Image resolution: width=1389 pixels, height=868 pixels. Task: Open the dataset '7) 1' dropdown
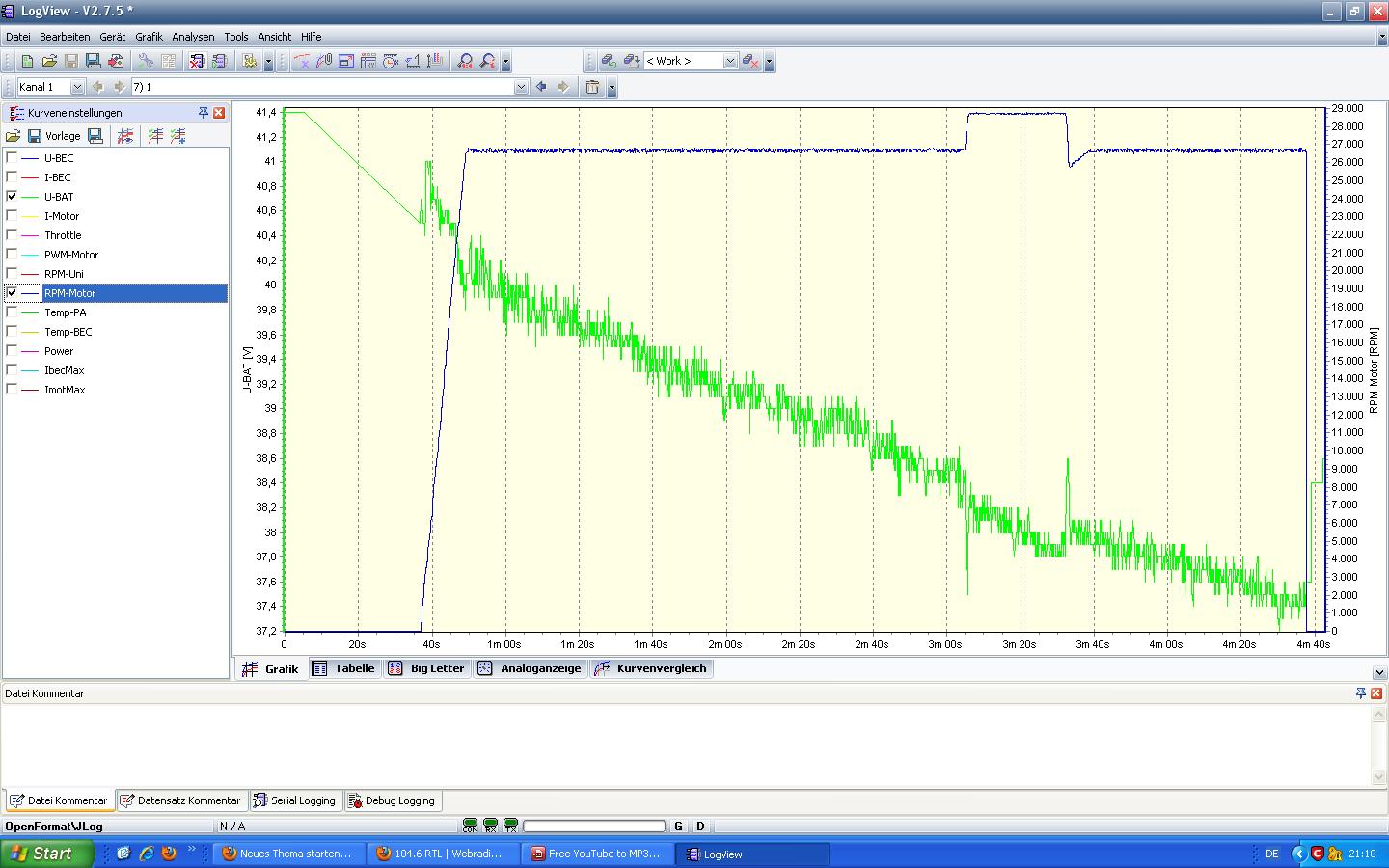point(521,87)
